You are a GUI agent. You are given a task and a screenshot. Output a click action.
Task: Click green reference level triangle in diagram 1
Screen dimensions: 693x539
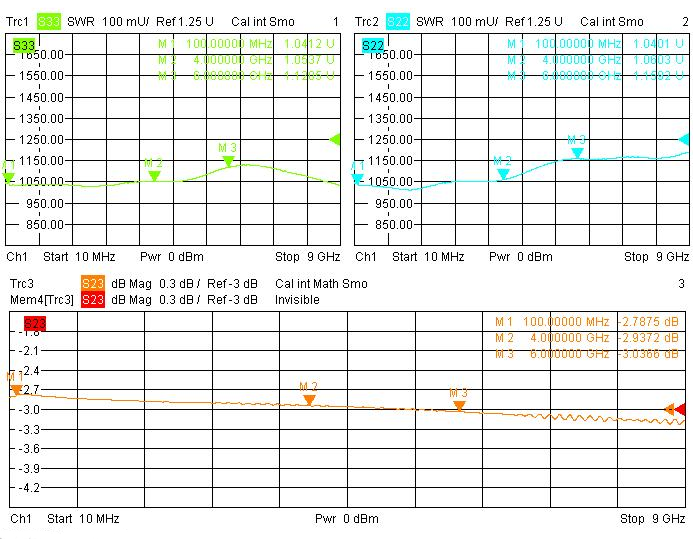[x=336, y=139]
